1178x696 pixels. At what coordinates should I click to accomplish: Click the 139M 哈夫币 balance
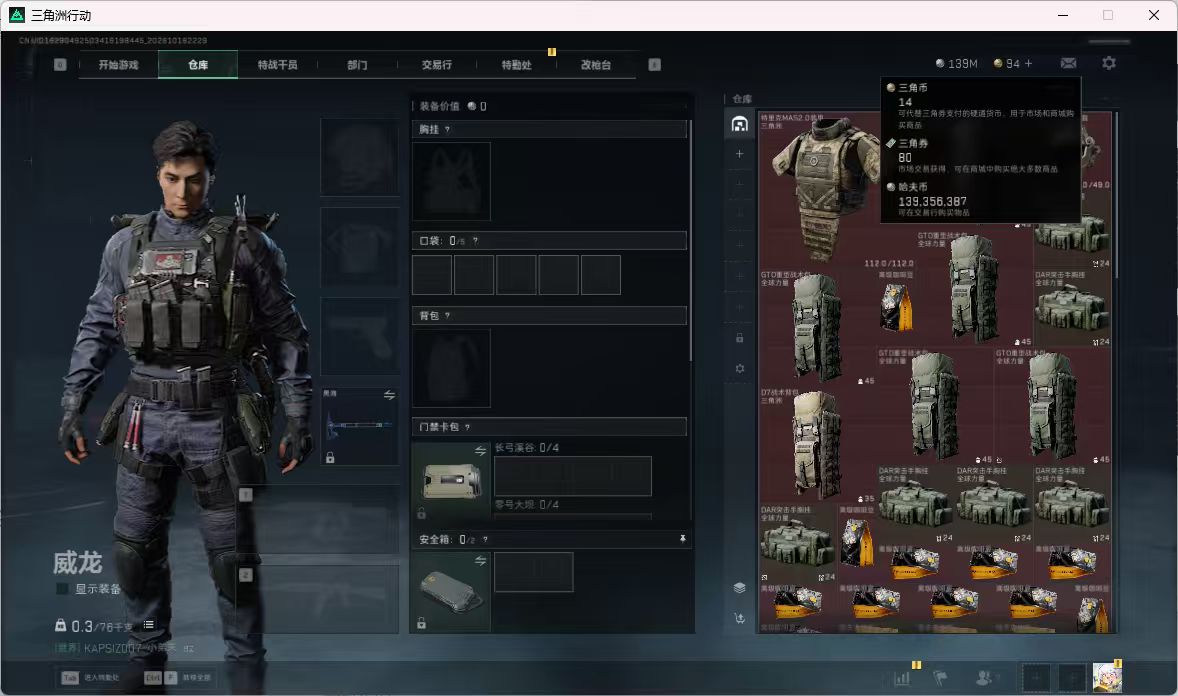956,64
